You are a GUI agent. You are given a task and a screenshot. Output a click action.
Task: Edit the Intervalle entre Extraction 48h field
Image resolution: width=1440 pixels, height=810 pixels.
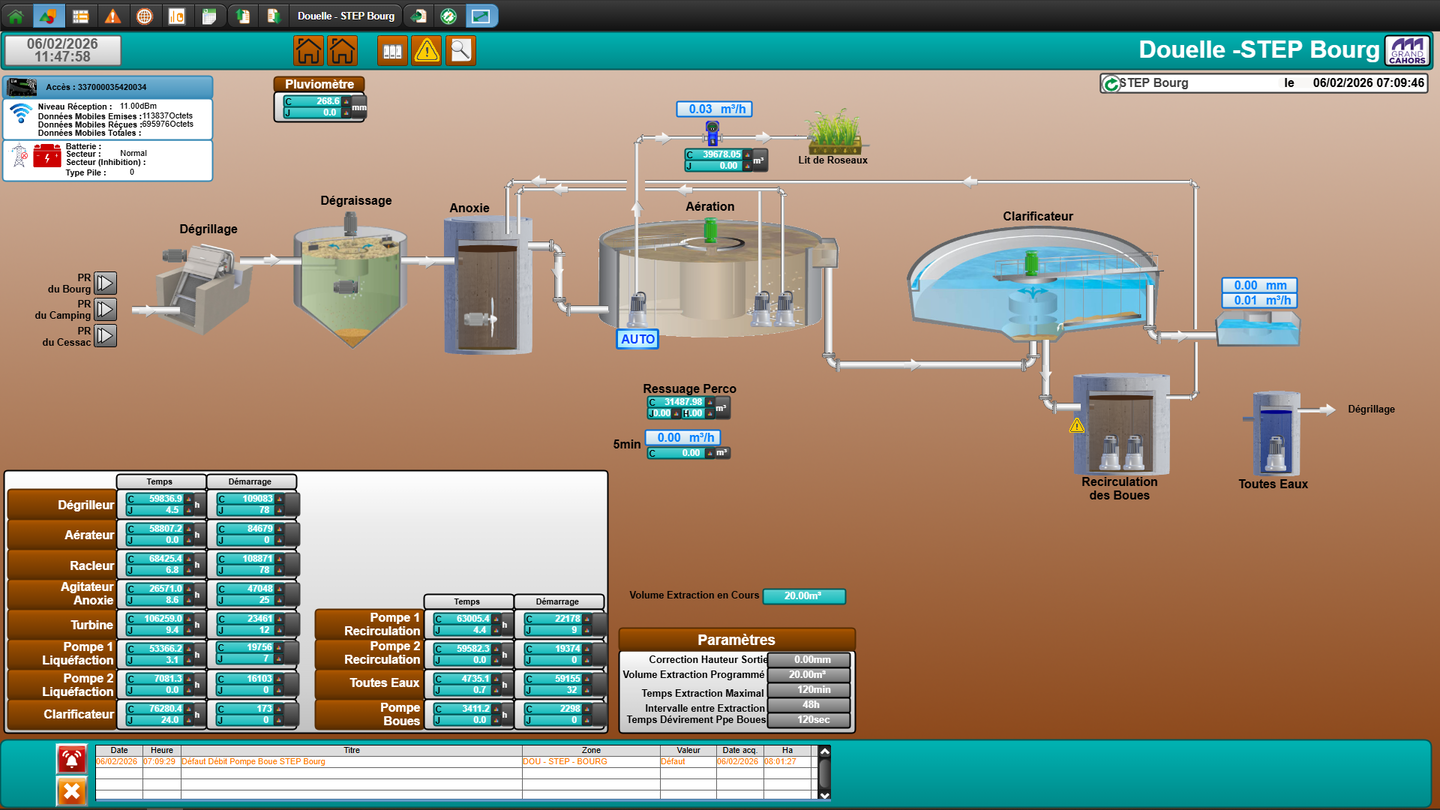pos(809,705)
